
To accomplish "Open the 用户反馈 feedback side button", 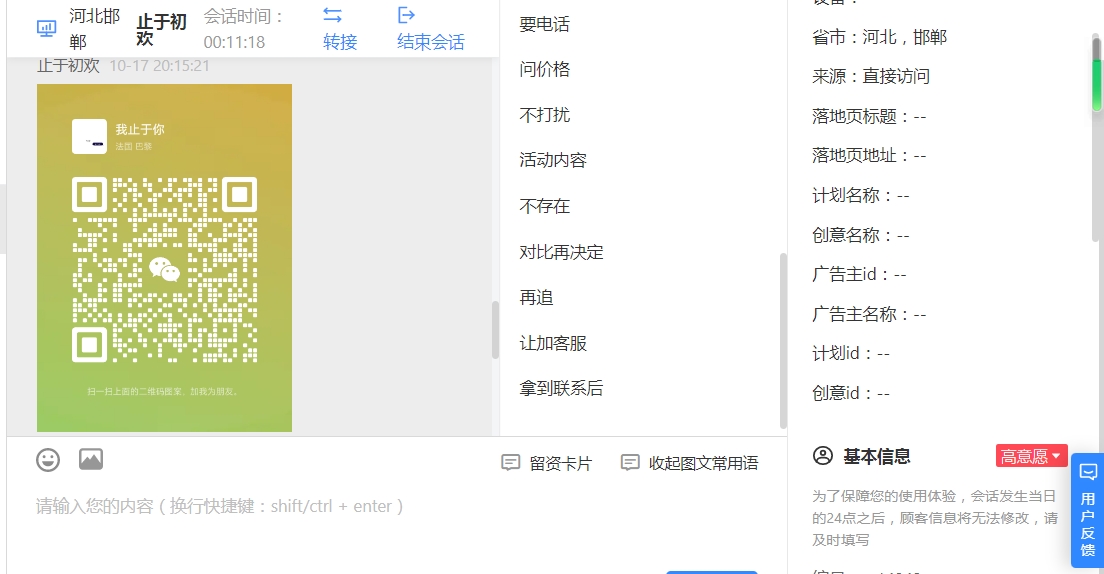I will point(1088,510).
